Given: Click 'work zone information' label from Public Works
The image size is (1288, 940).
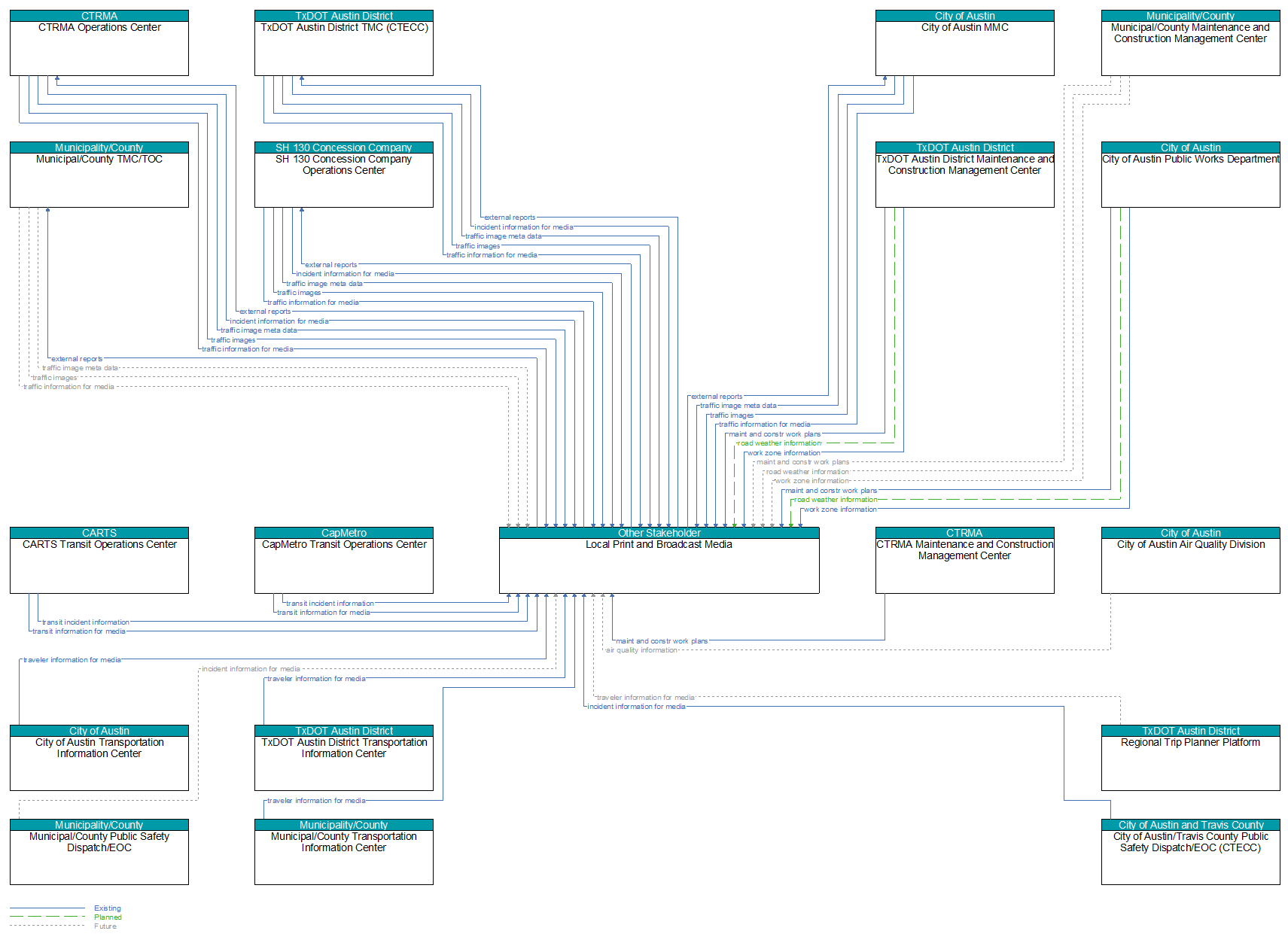Looking at the screenshot, I should tap(840, 510).
